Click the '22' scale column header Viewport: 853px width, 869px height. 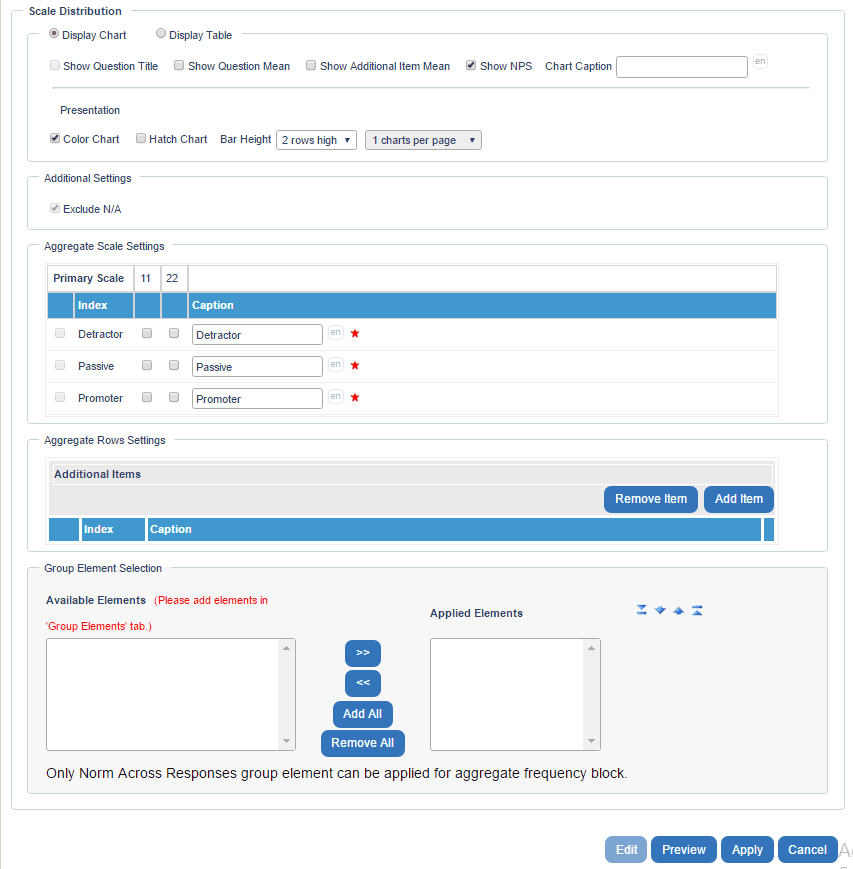pyautogui.click(x=172, y=278)
